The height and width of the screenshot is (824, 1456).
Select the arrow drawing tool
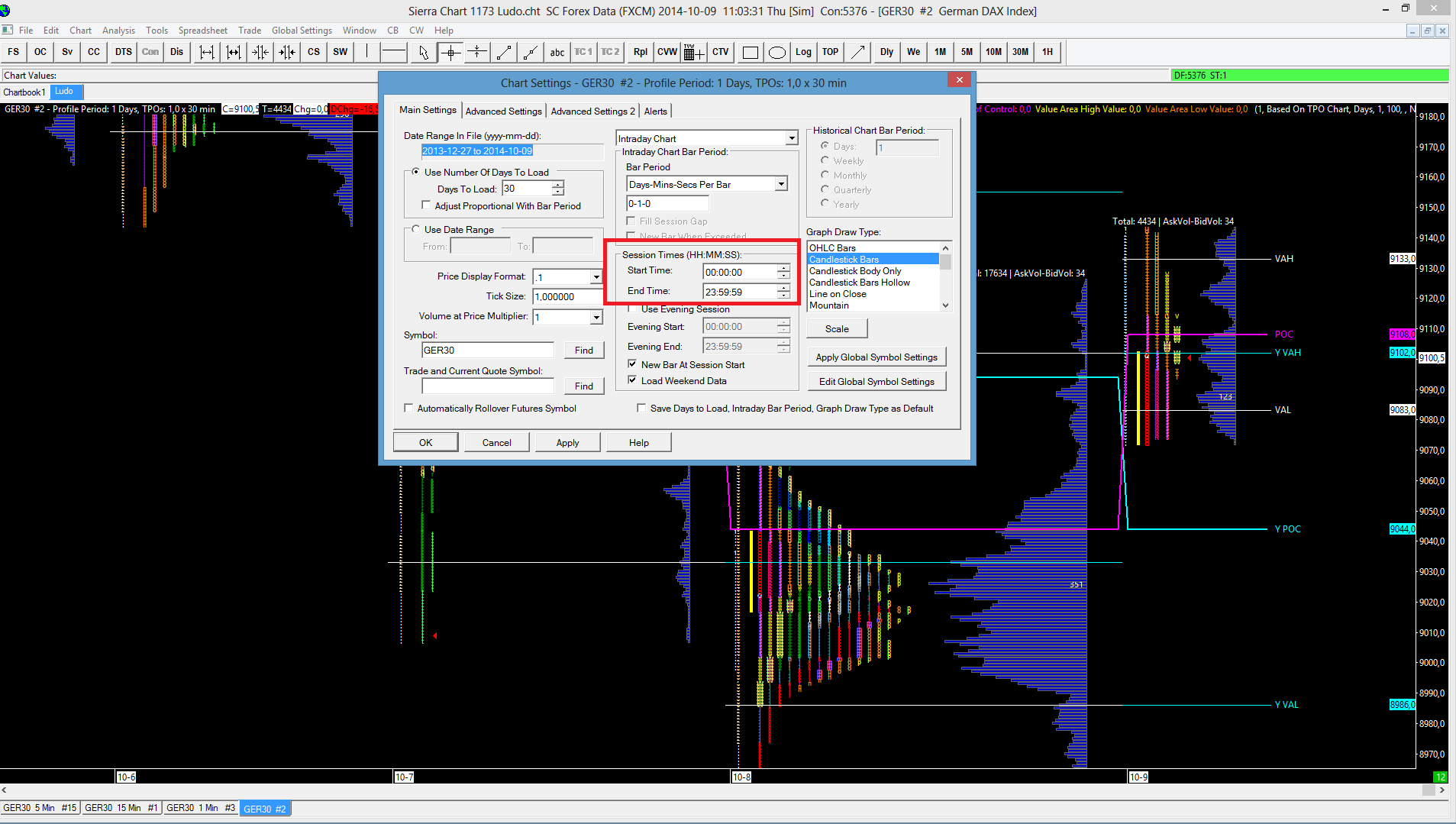[857, 52]
